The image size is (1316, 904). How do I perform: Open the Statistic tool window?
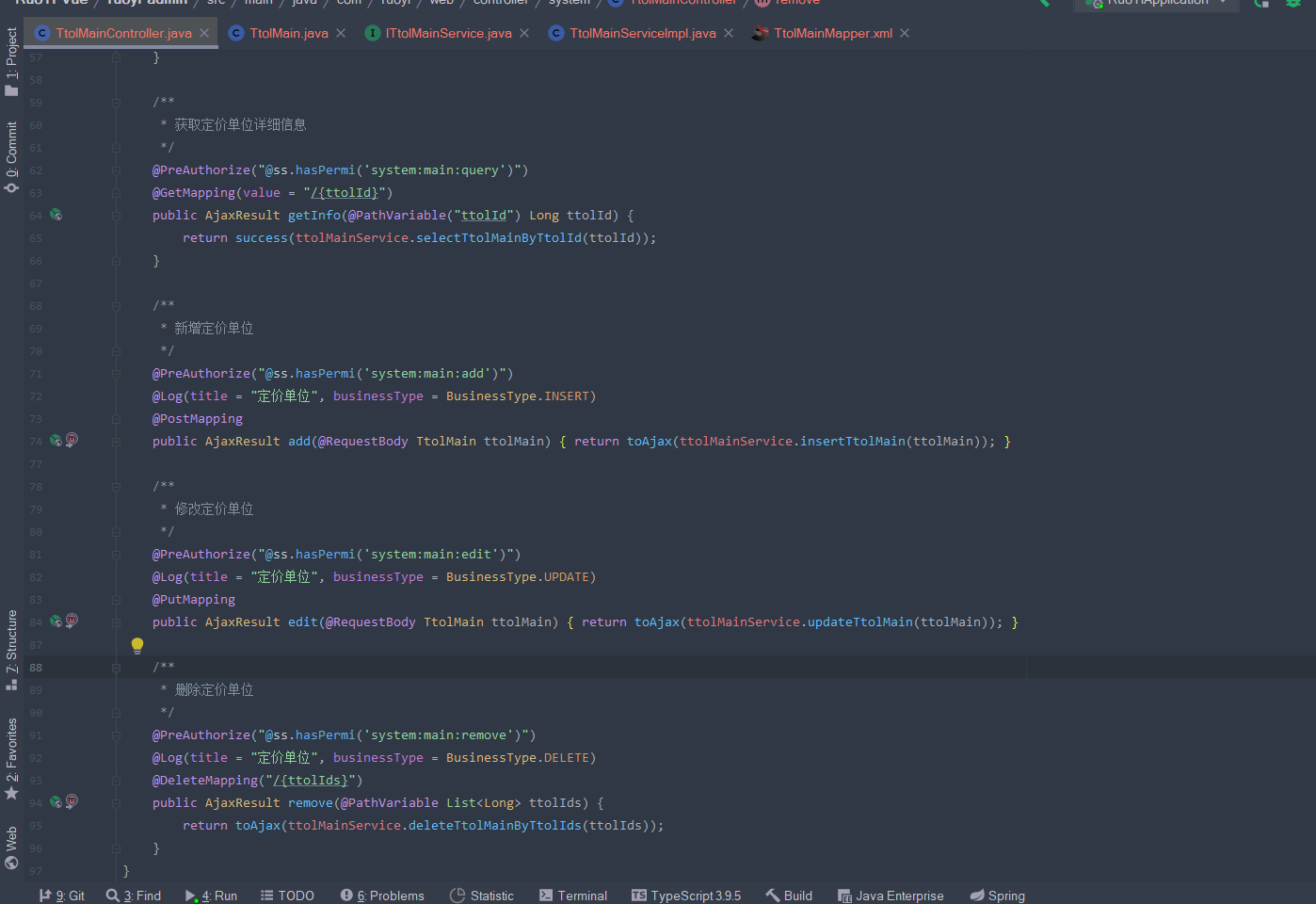coord(482,896)
